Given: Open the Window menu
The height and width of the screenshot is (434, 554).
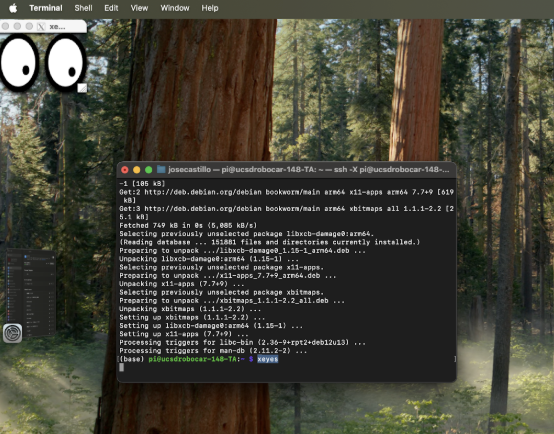Looking at the screenshot, I should pos(175,8).
